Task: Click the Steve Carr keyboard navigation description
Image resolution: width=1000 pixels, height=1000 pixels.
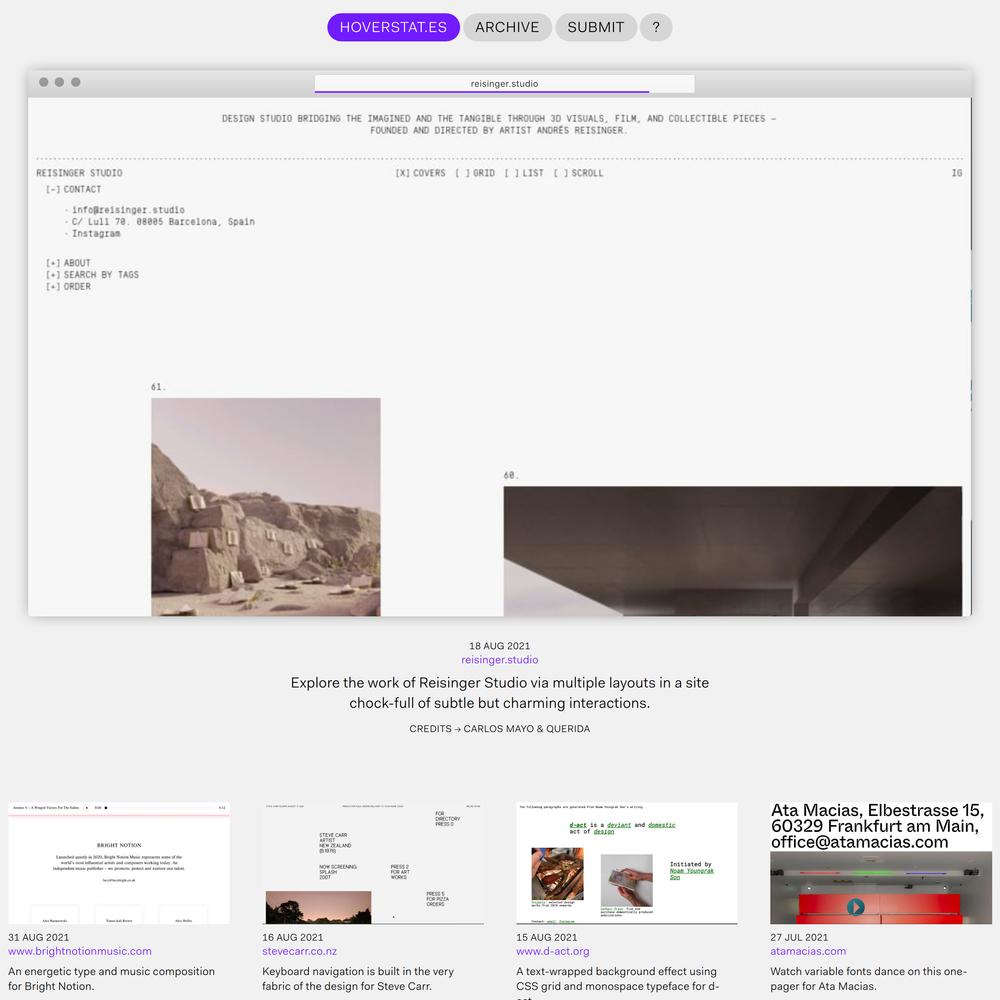Action: tap(358, 979)
